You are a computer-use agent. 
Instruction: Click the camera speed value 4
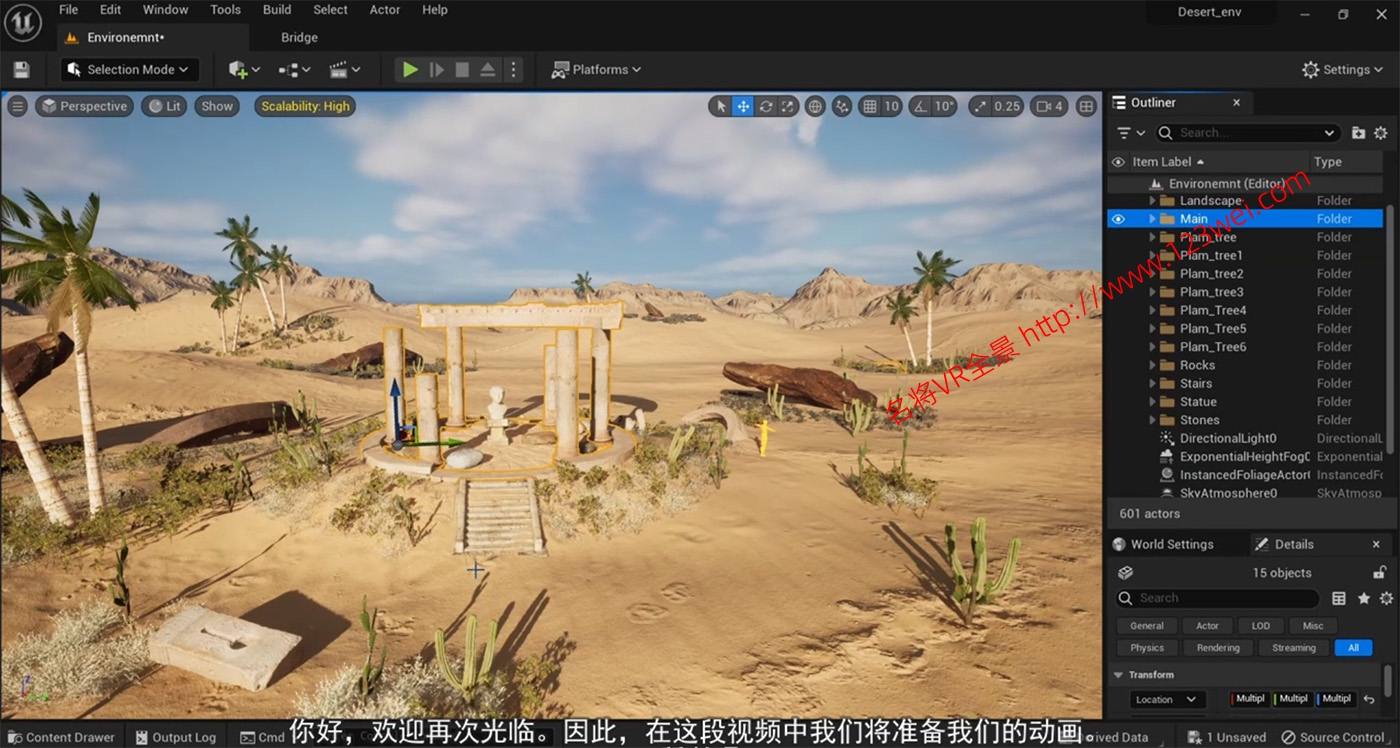[1057, 105]
